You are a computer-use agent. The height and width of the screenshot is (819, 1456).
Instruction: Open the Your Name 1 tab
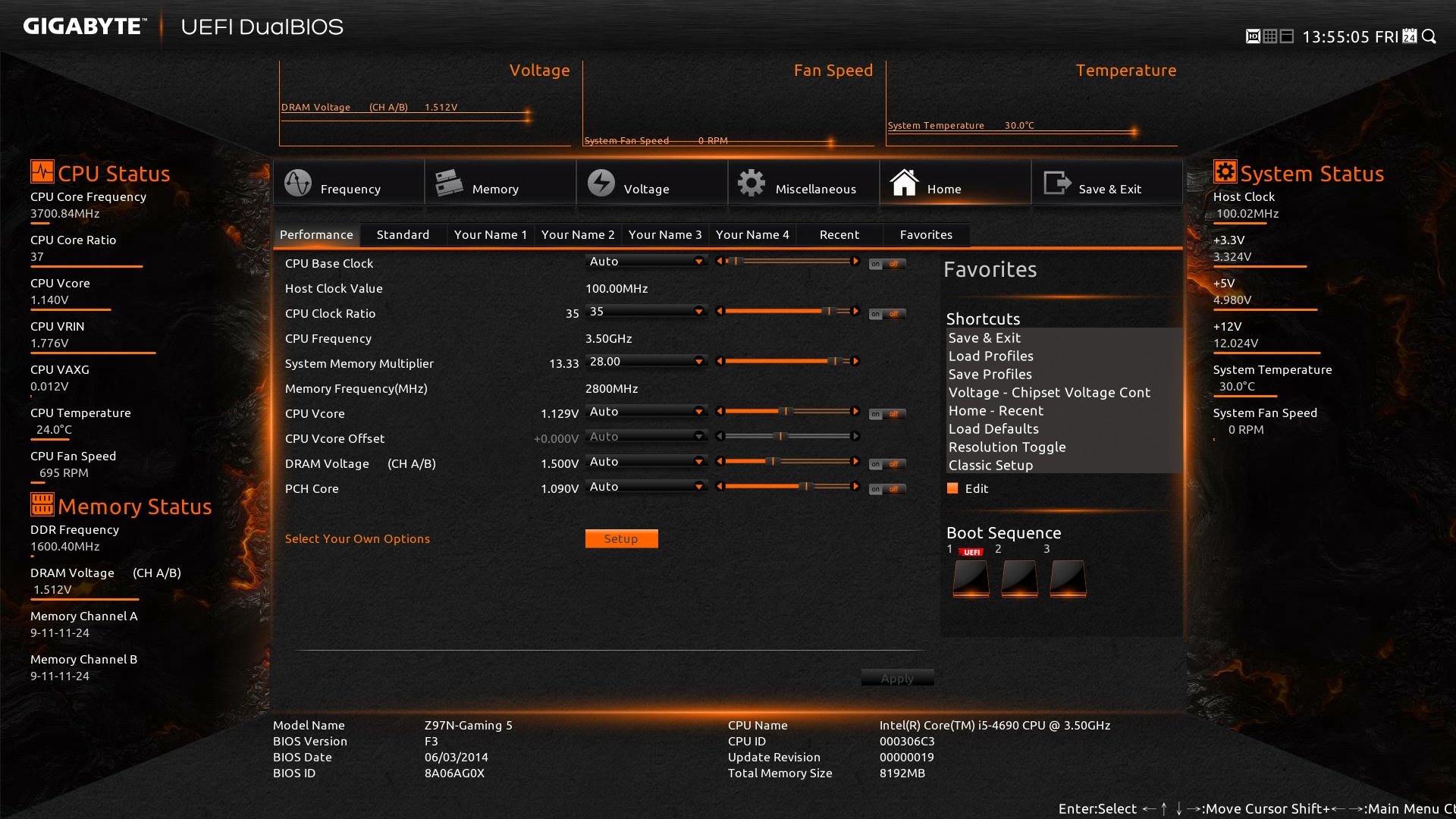click(491, 234)
